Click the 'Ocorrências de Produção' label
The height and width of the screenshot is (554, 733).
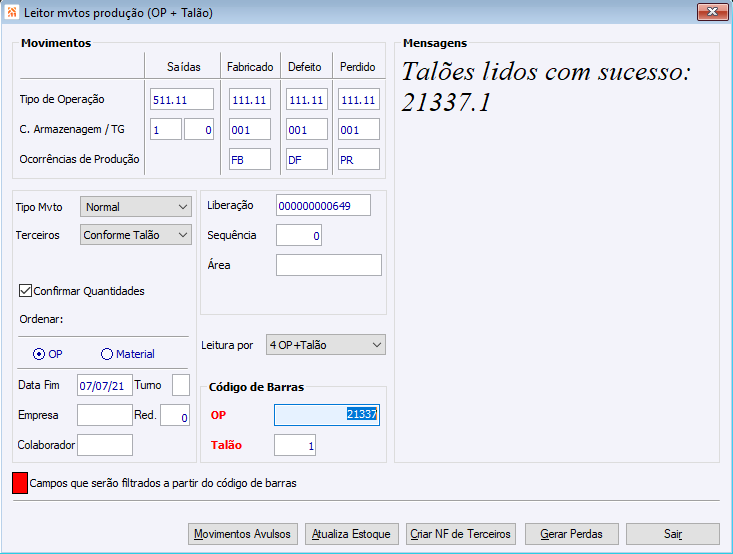[x=79, y=159]
